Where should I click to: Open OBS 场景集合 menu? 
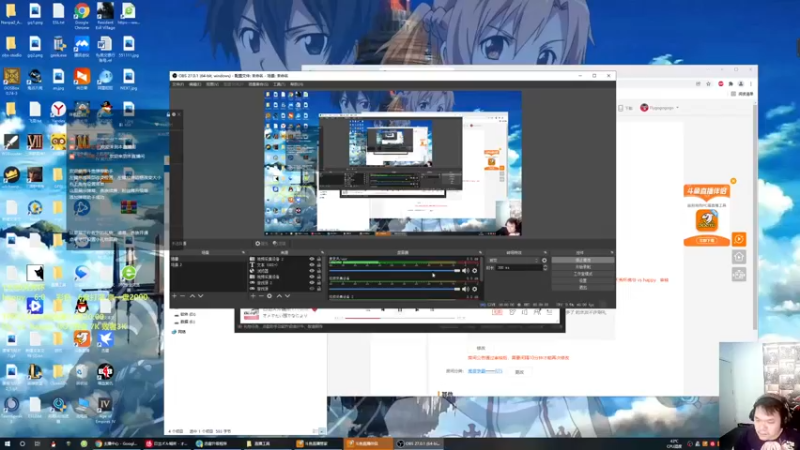click(258, 84)
